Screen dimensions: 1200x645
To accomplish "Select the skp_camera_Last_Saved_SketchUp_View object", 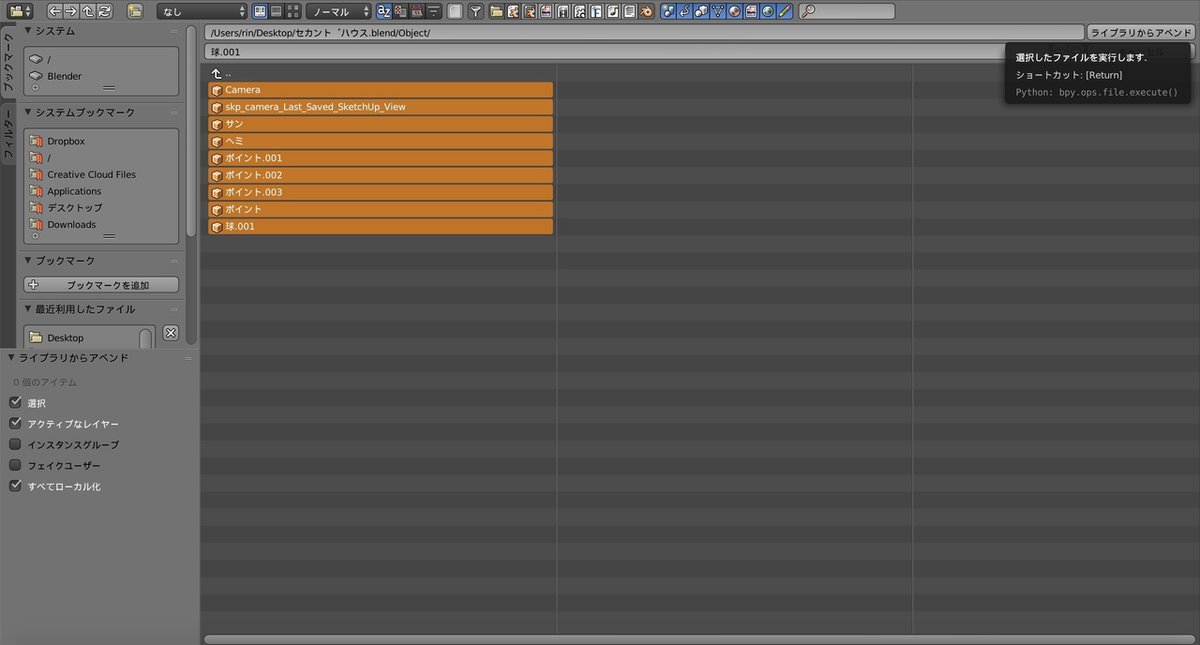I will (380, 106).
